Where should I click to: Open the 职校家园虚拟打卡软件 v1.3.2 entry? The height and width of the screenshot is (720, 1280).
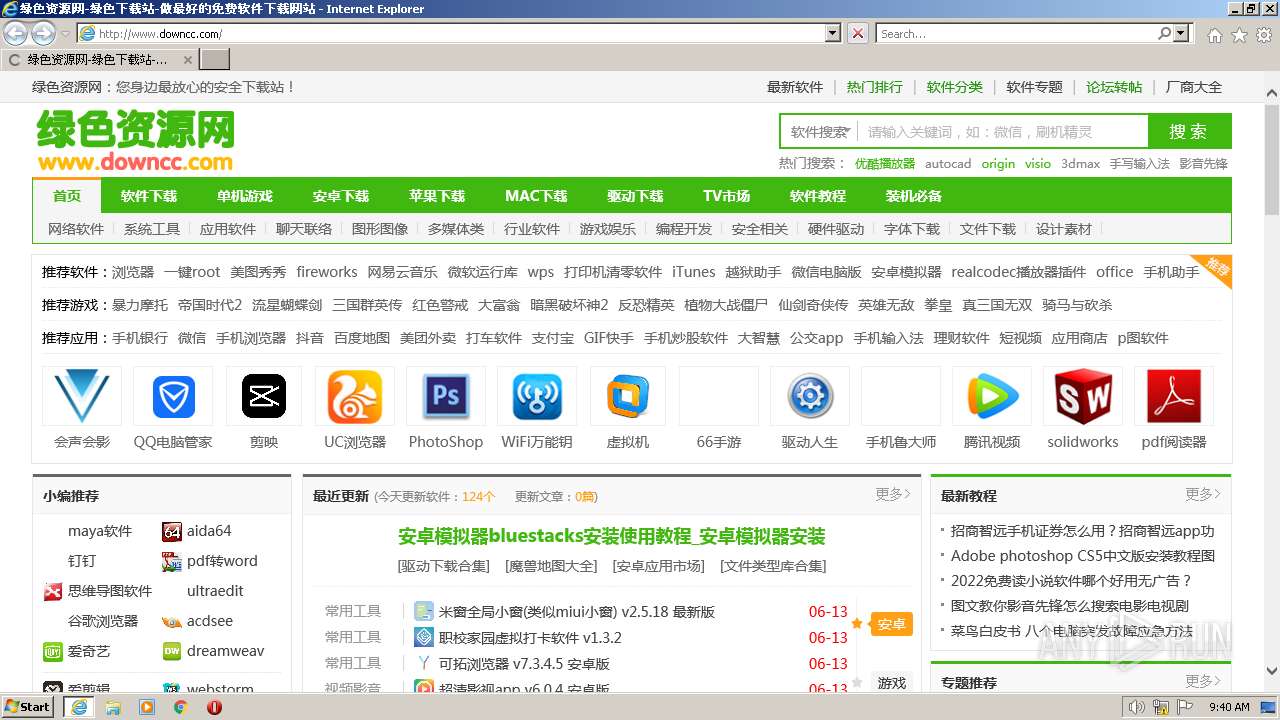(530, 637)
